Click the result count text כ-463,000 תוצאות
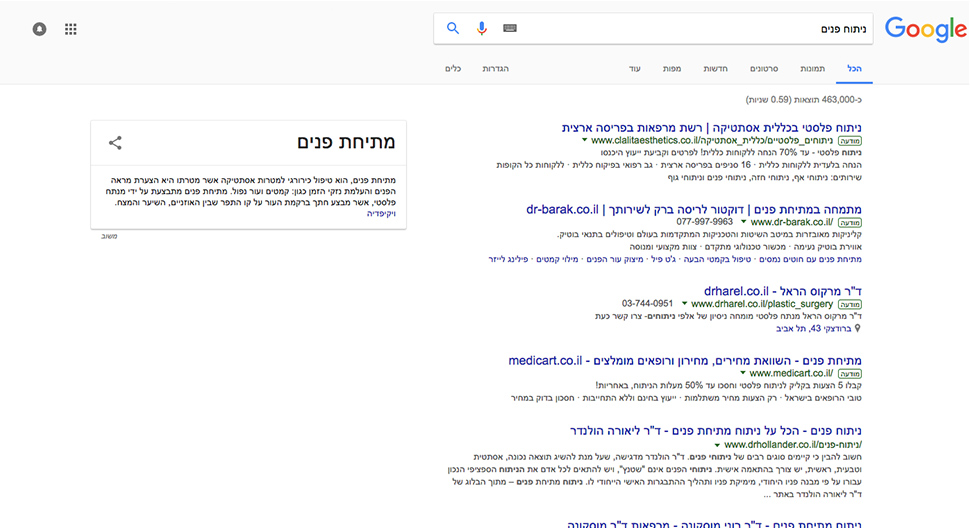The height and width of the screenshot is (528, 970). [804, 100]
